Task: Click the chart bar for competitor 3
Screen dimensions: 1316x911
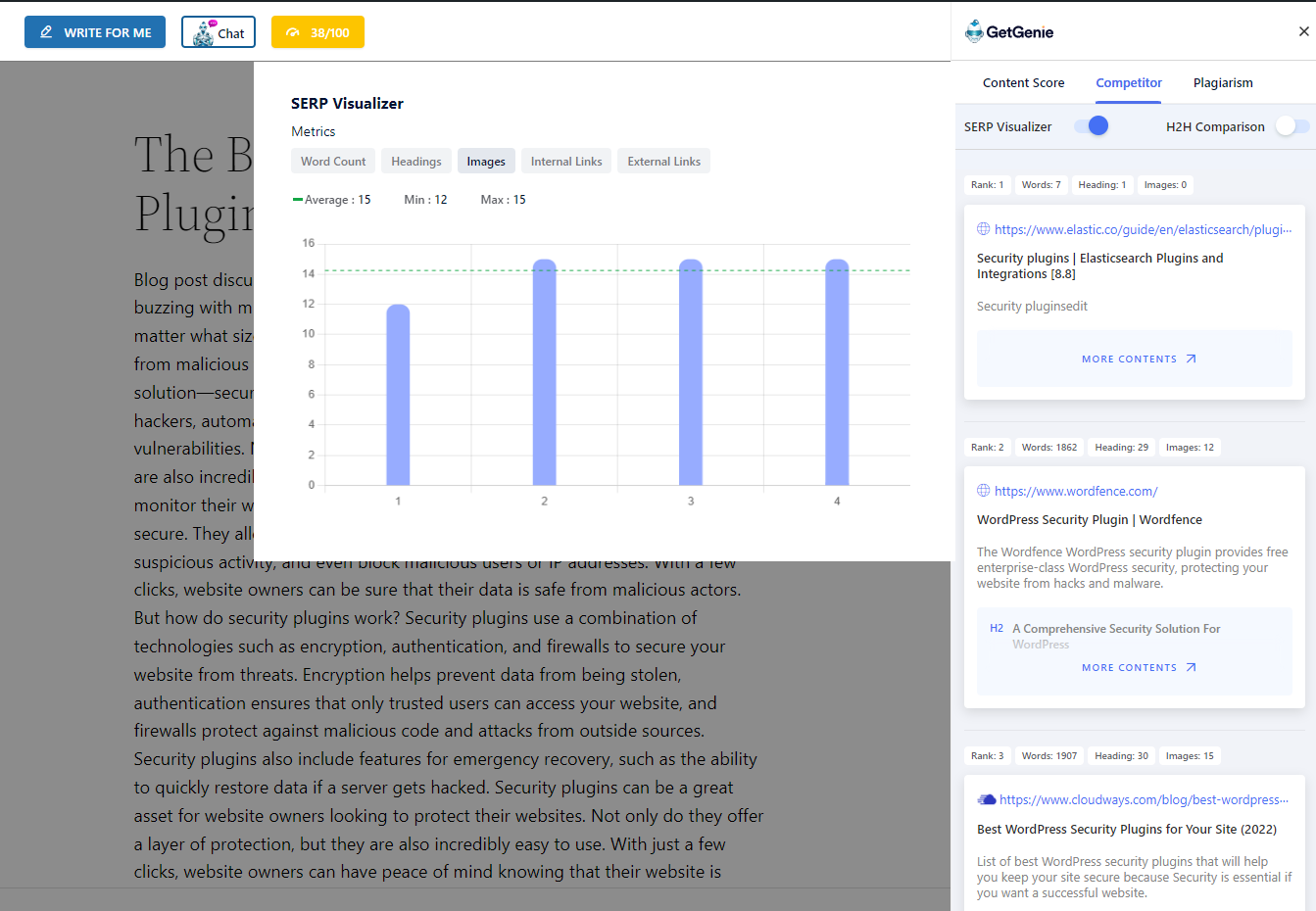Action: [x=691, y=372]
